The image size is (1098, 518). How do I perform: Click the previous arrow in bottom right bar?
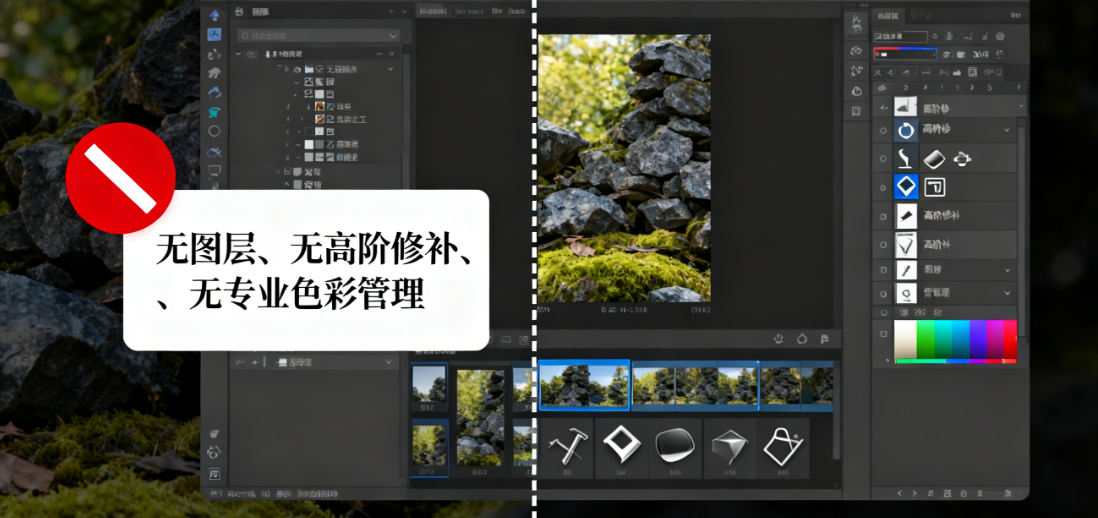click(899, 494)
